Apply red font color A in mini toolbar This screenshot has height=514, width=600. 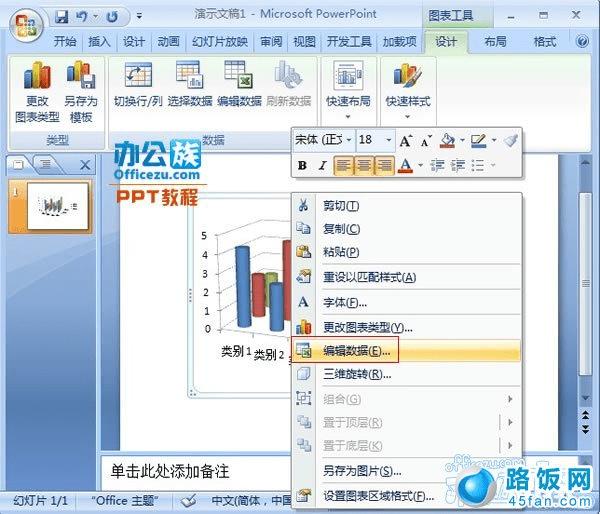406,166
